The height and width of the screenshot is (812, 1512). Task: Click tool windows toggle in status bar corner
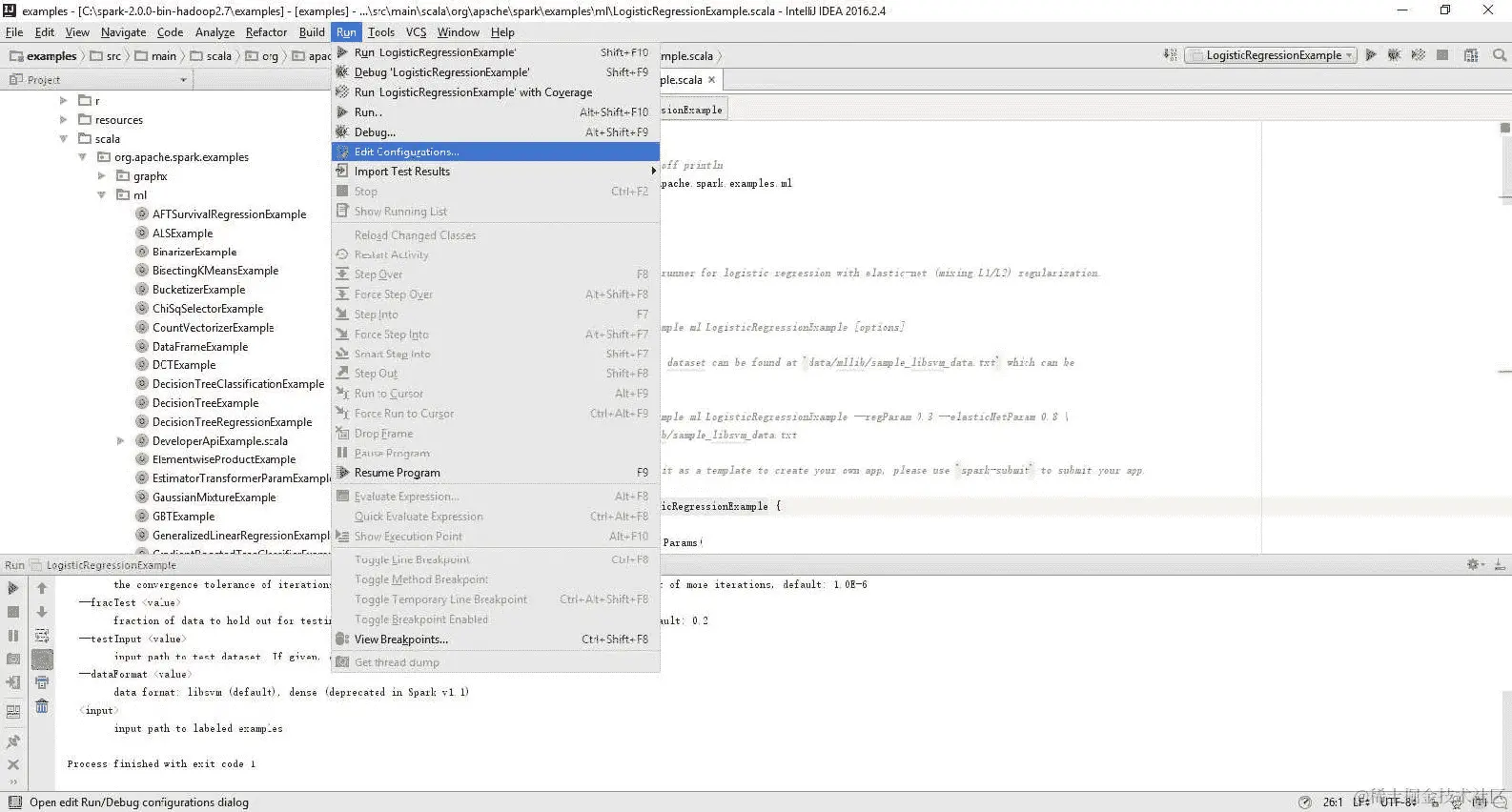coord(14,802)
